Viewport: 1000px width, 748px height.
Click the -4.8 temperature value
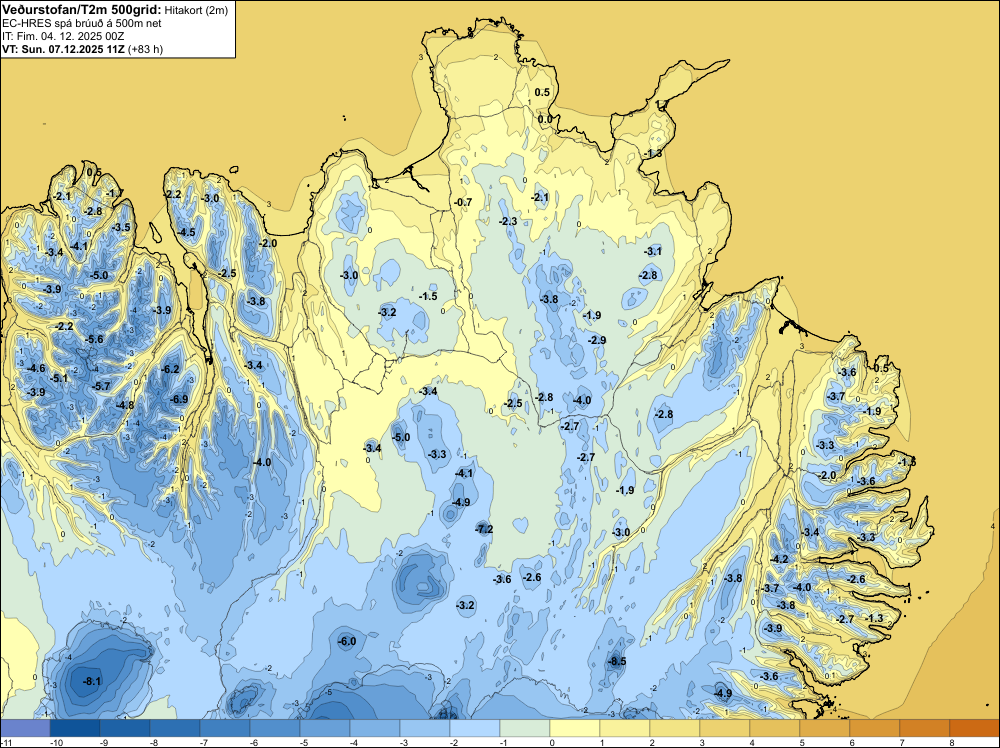[126, 406]
